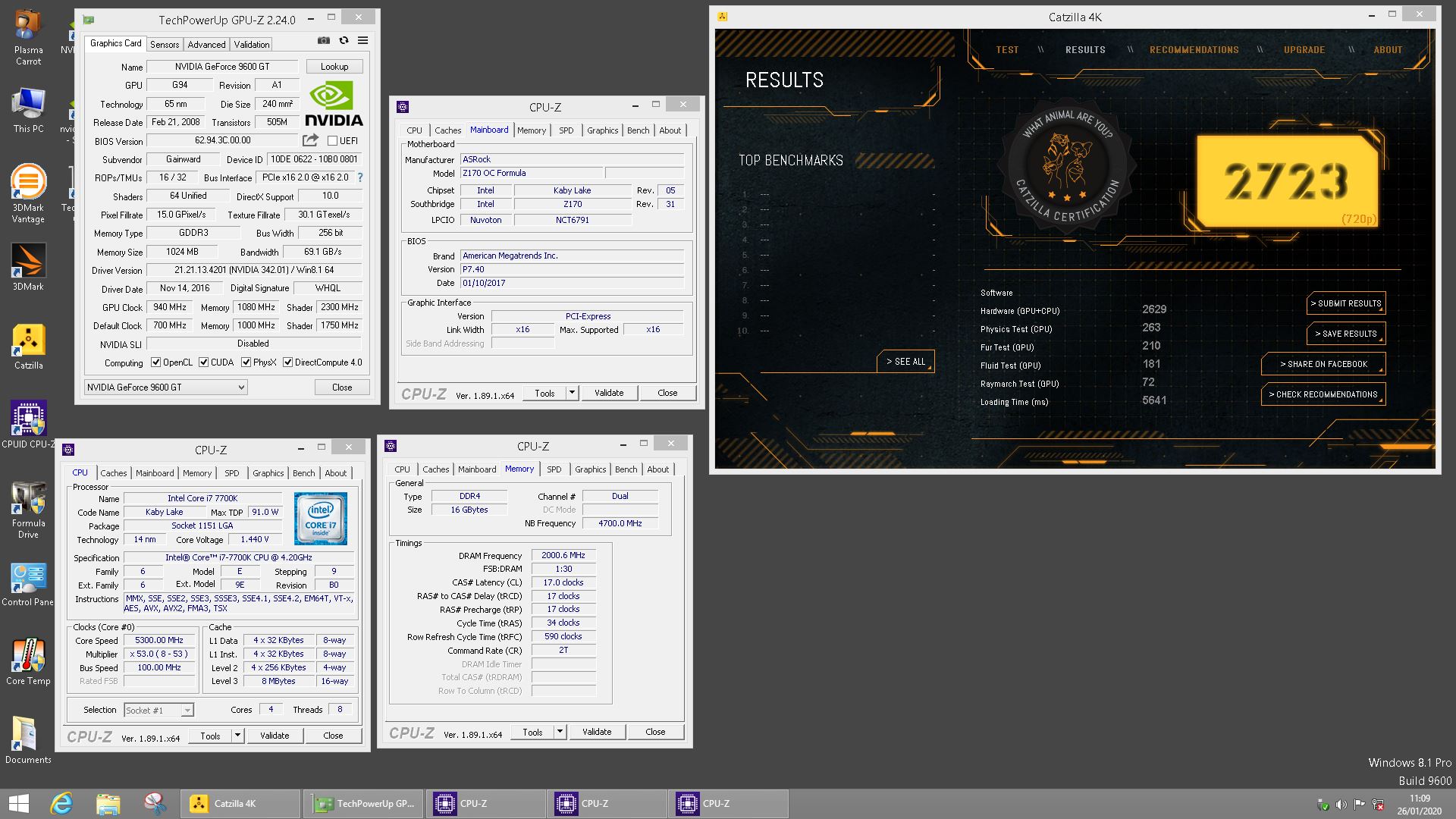Click the NVIDIA logo in GPU-Z
This screenshot has height=819, width=1456.
point(334,104)
